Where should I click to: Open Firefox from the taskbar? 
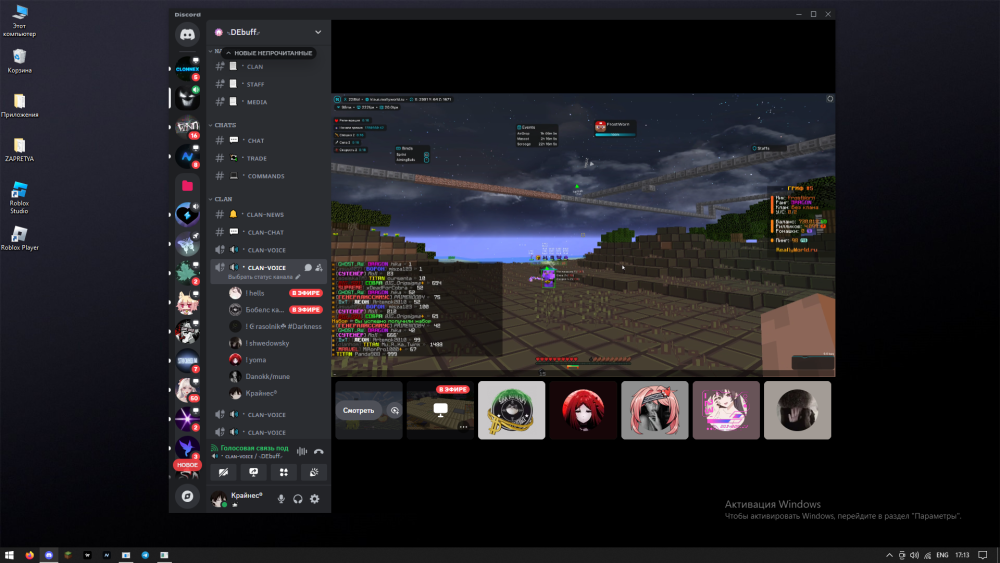(29, 555)
